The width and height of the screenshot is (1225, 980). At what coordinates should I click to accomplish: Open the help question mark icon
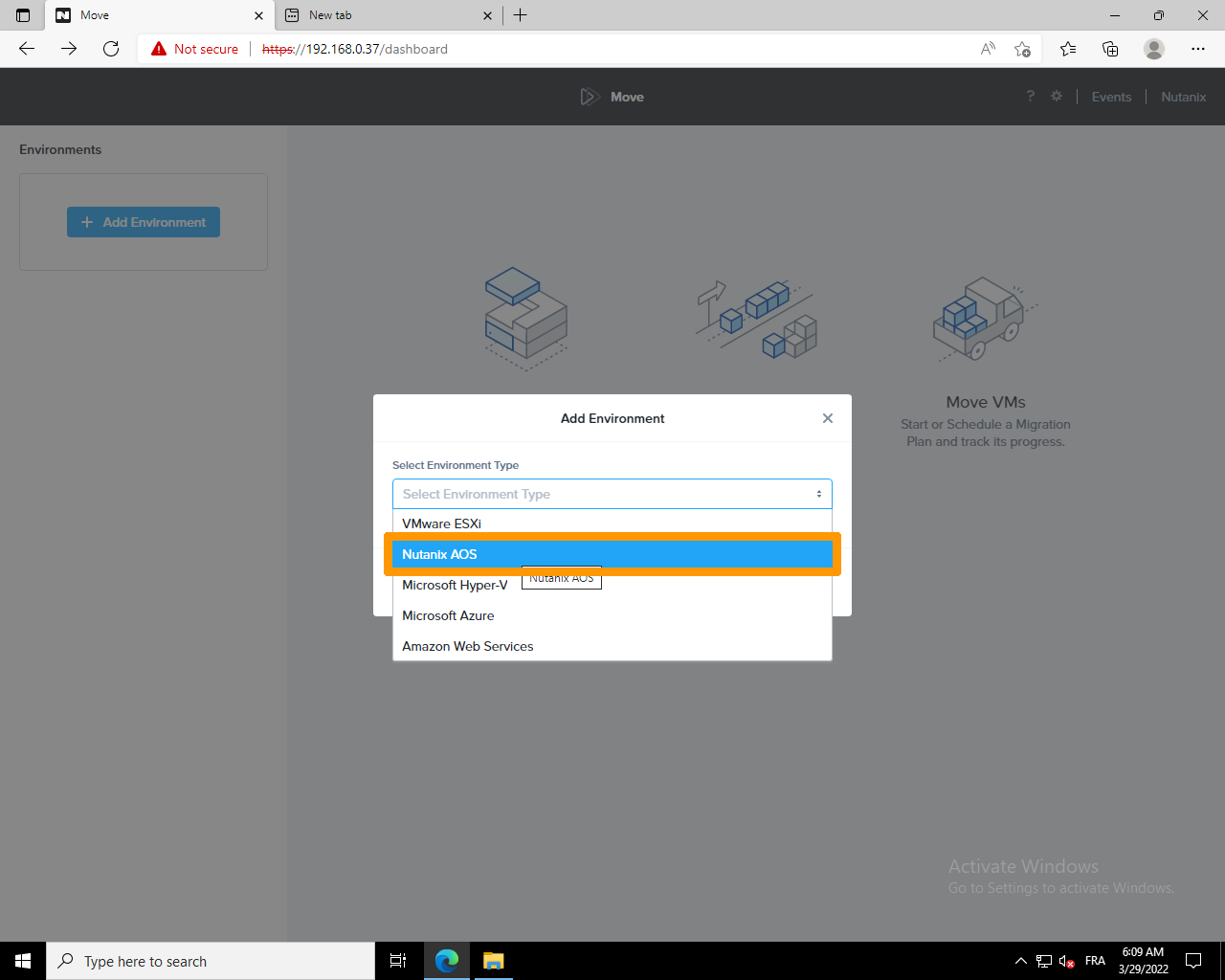pyautogui.click(x=1031, y=97)
